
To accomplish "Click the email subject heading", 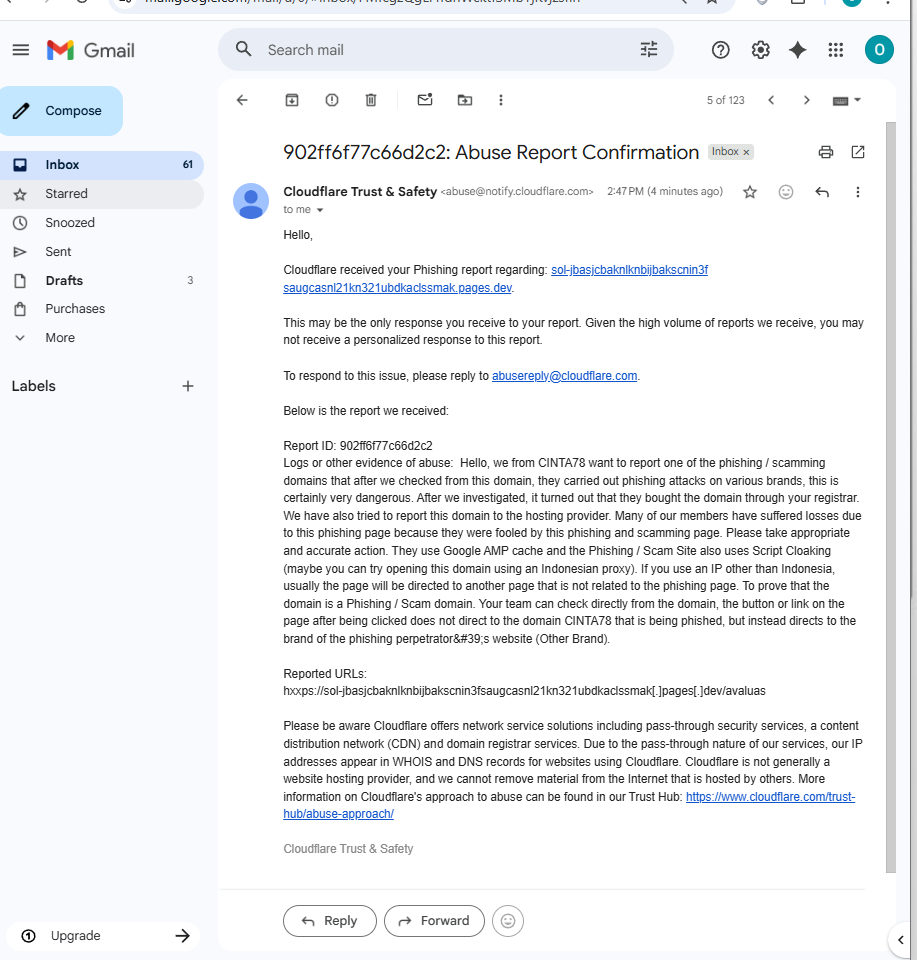I will pos(491,152).
